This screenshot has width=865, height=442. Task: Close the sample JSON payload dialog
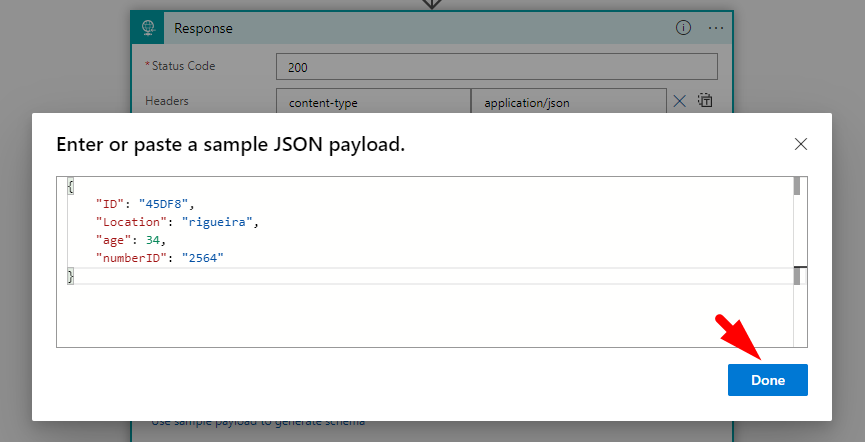800,145
